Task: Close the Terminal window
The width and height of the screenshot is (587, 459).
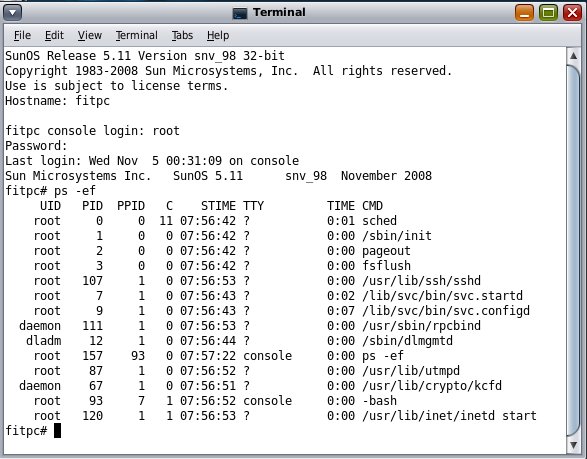Action: 572,13
